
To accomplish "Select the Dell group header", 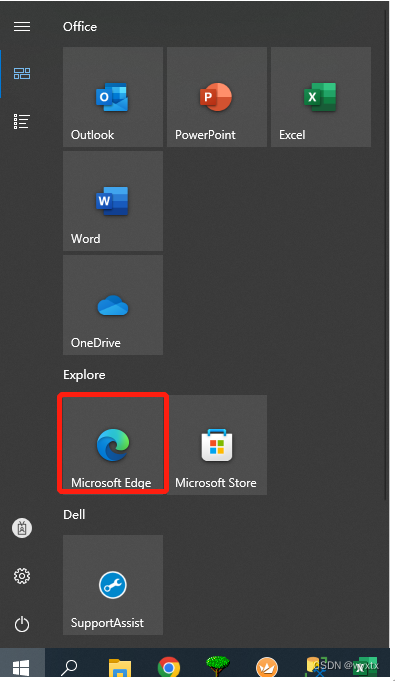I will click(74, 515).
